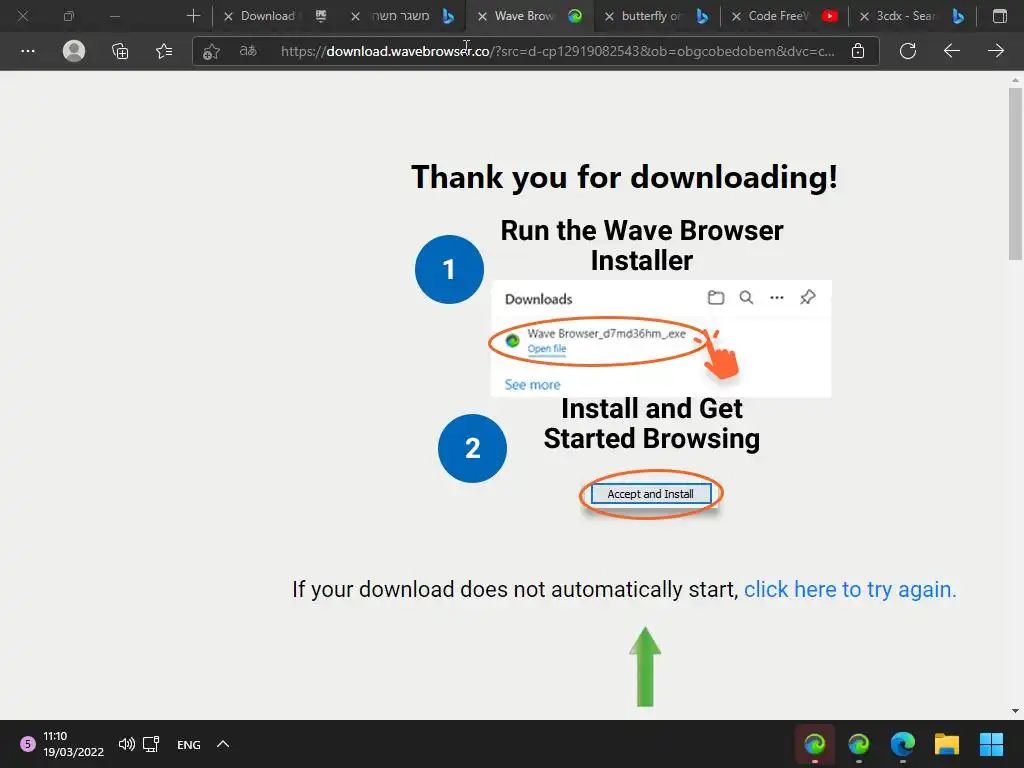
Task: Open the Settings and more ellipsis menu
Action: (27, 51)
